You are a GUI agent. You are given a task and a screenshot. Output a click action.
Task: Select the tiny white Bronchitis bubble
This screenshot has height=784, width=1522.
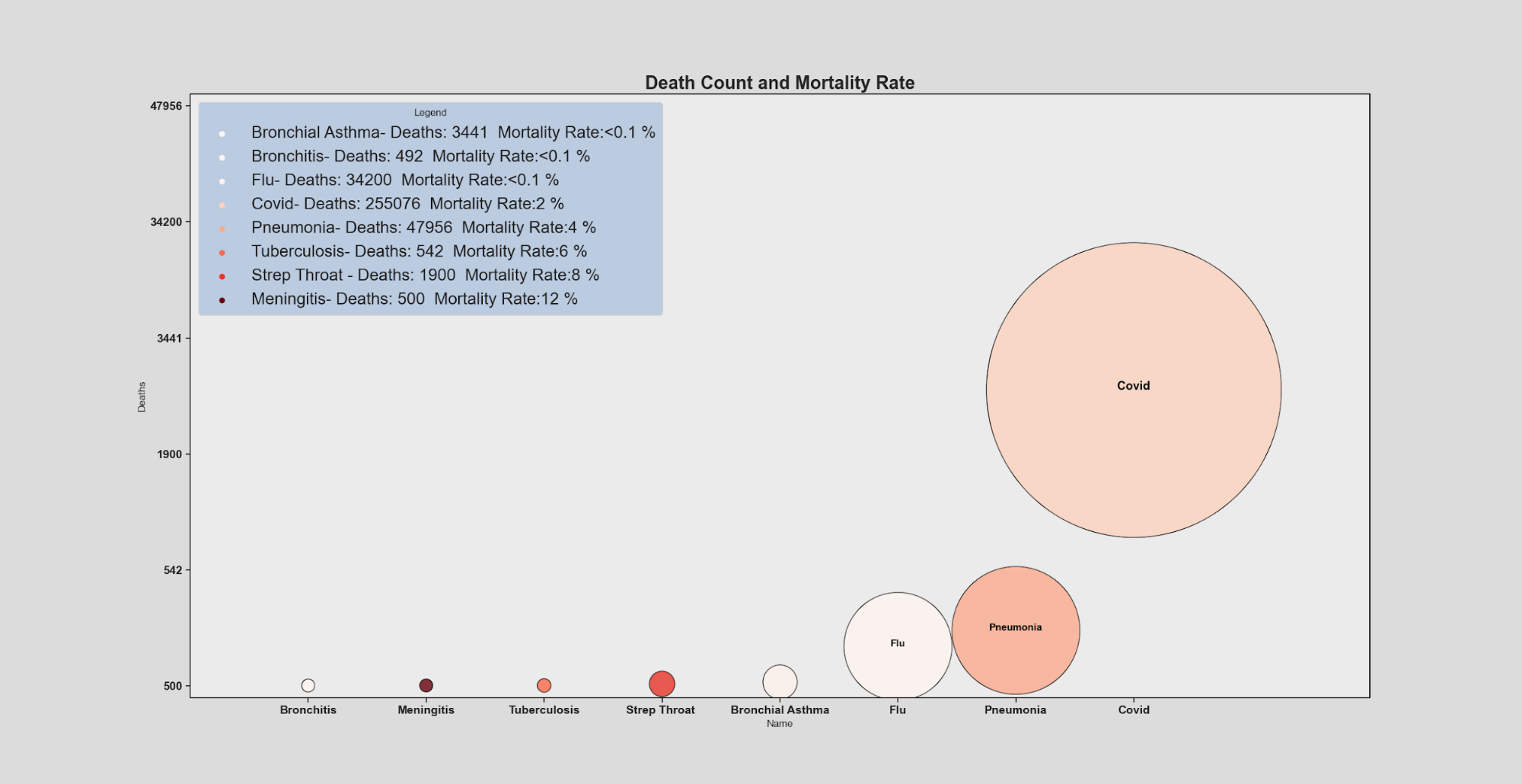(x=308, y=685)
